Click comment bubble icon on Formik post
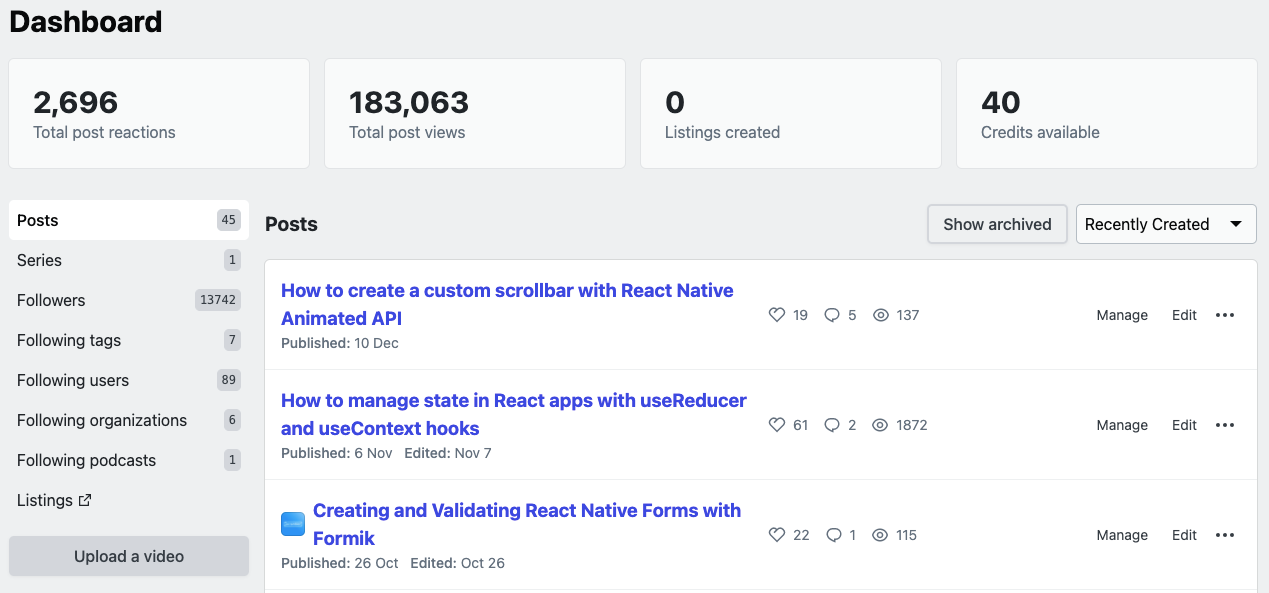 tap(833, 535)
